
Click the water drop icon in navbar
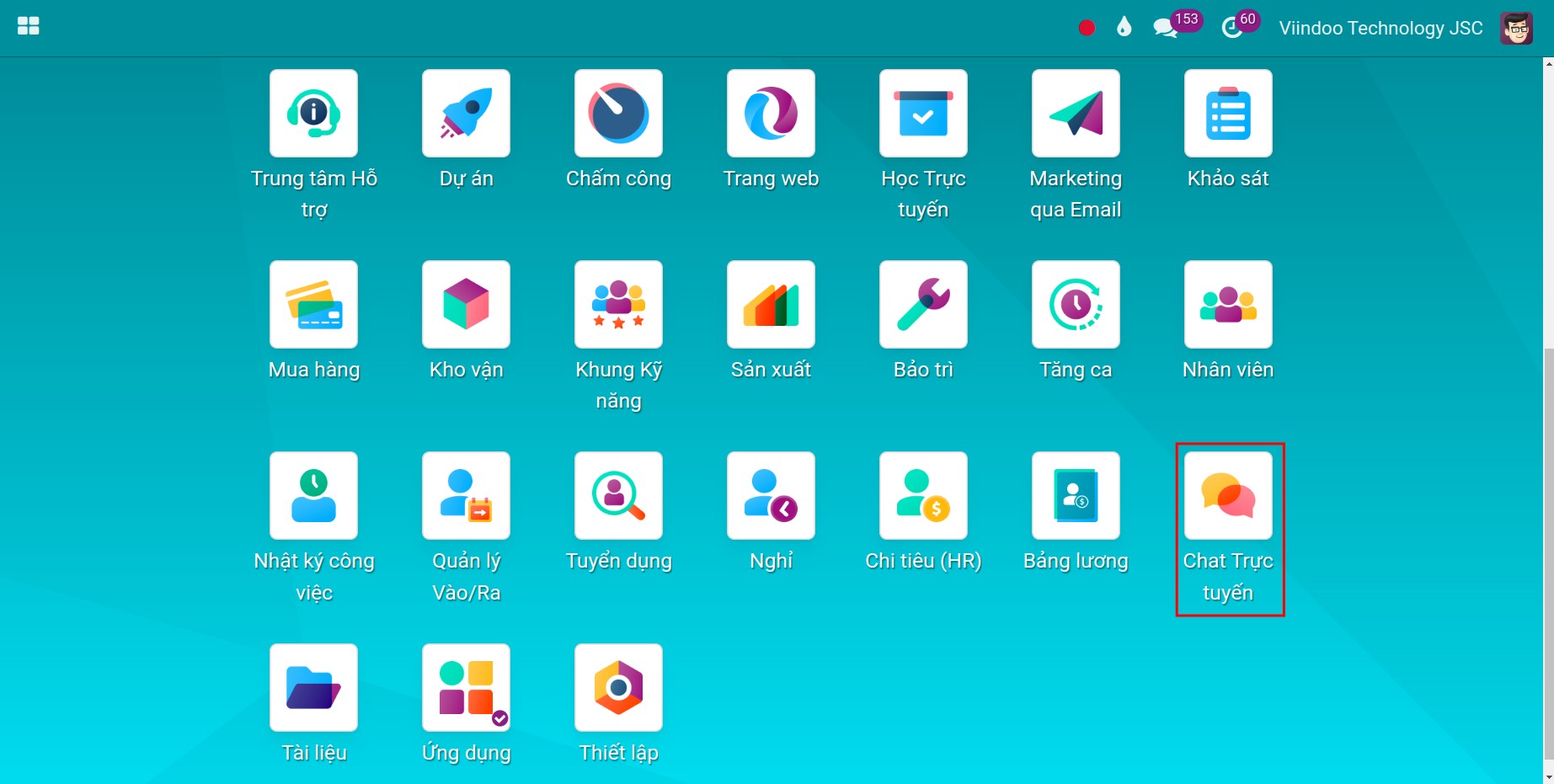pos(1124,27)
